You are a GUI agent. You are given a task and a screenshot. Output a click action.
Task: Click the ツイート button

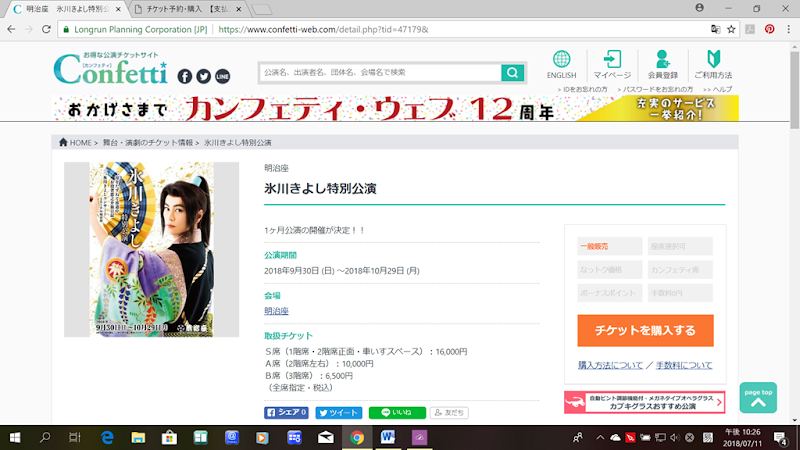339,412
